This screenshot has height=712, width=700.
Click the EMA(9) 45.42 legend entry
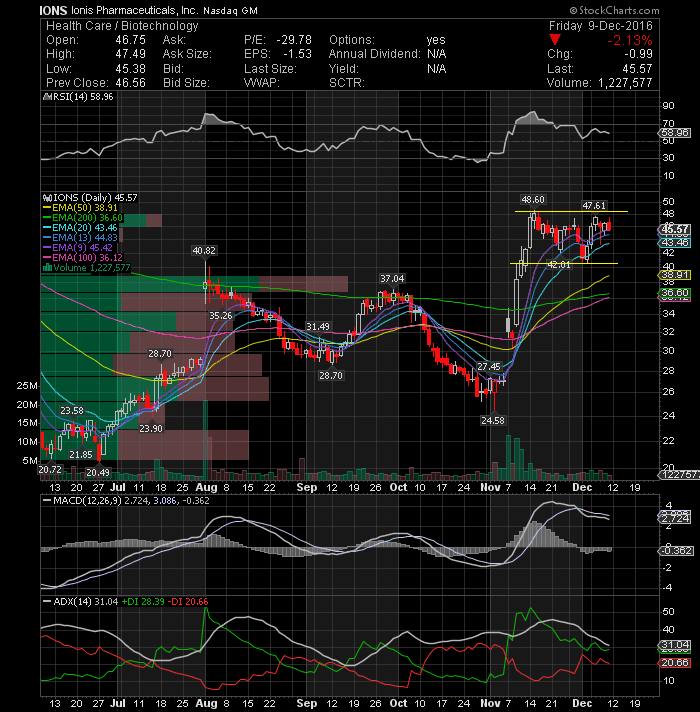[x=78, y=247]
